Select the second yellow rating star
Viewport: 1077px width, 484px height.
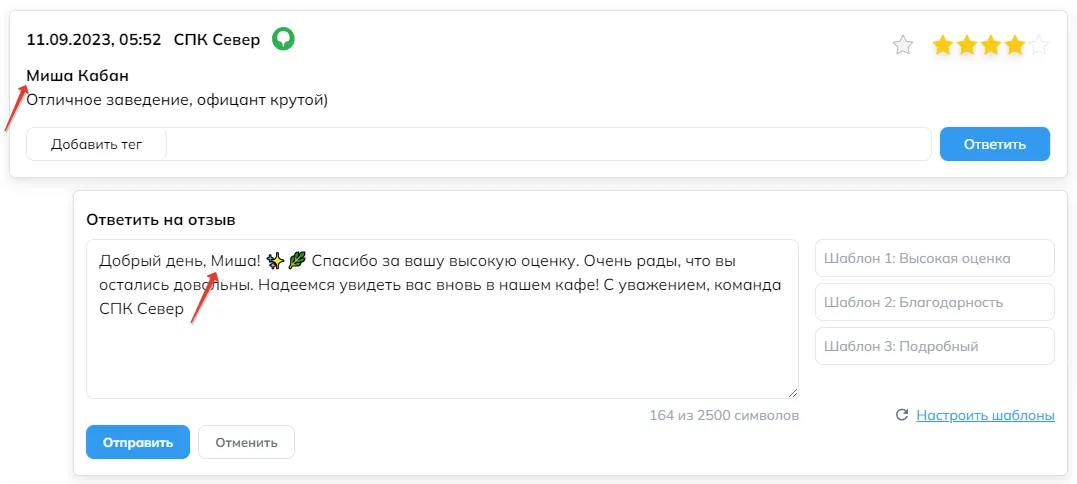tap(966, 46)
